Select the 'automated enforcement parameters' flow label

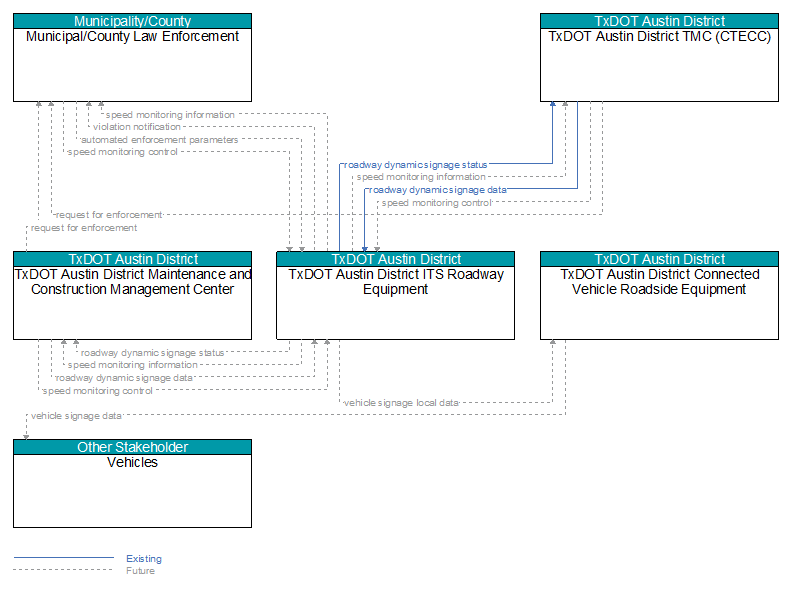click(x=160, y=140)
